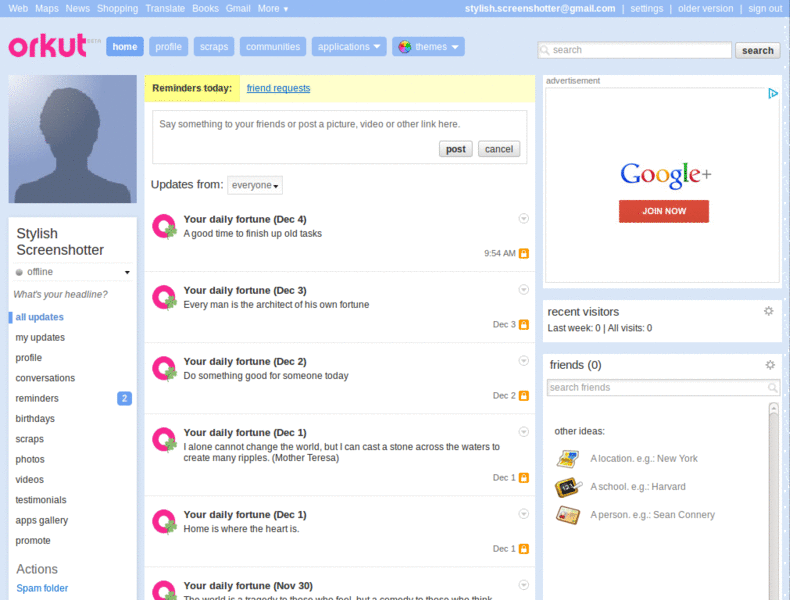Click the location suggestion icon for New York
The image size is (800, 600).
pos(568,459)
